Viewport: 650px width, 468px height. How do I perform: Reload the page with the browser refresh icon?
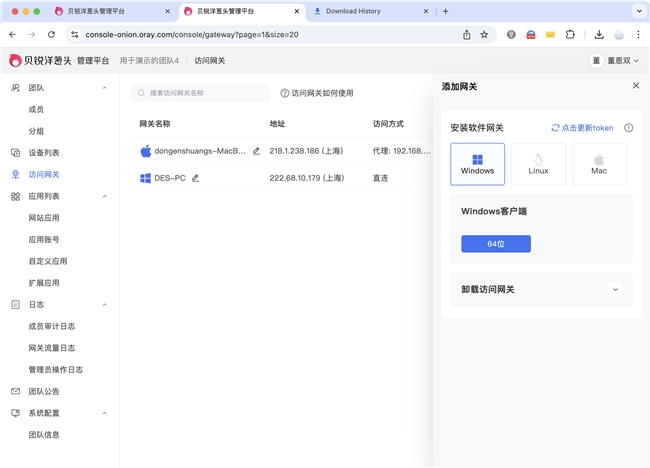(x=51, y=34)
